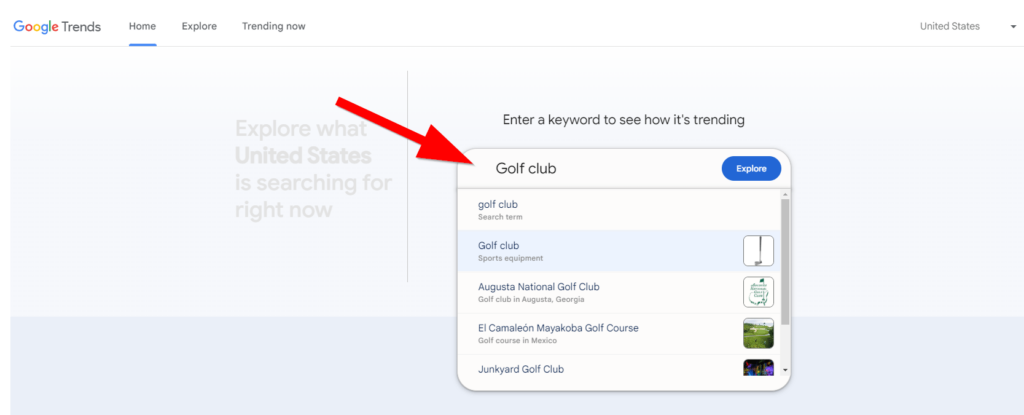Choose Golf club Sports equipment suggestion
The image size is (1024, 415).
[x=600, y=251]
